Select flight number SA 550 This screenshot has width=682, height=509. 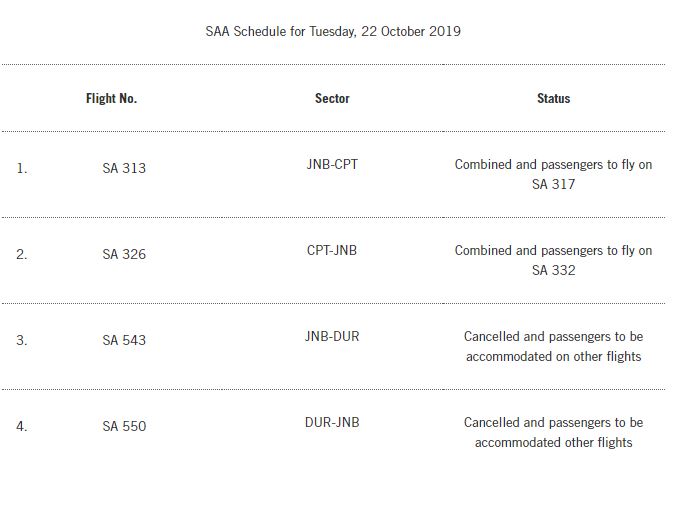[x=124, y=426]
